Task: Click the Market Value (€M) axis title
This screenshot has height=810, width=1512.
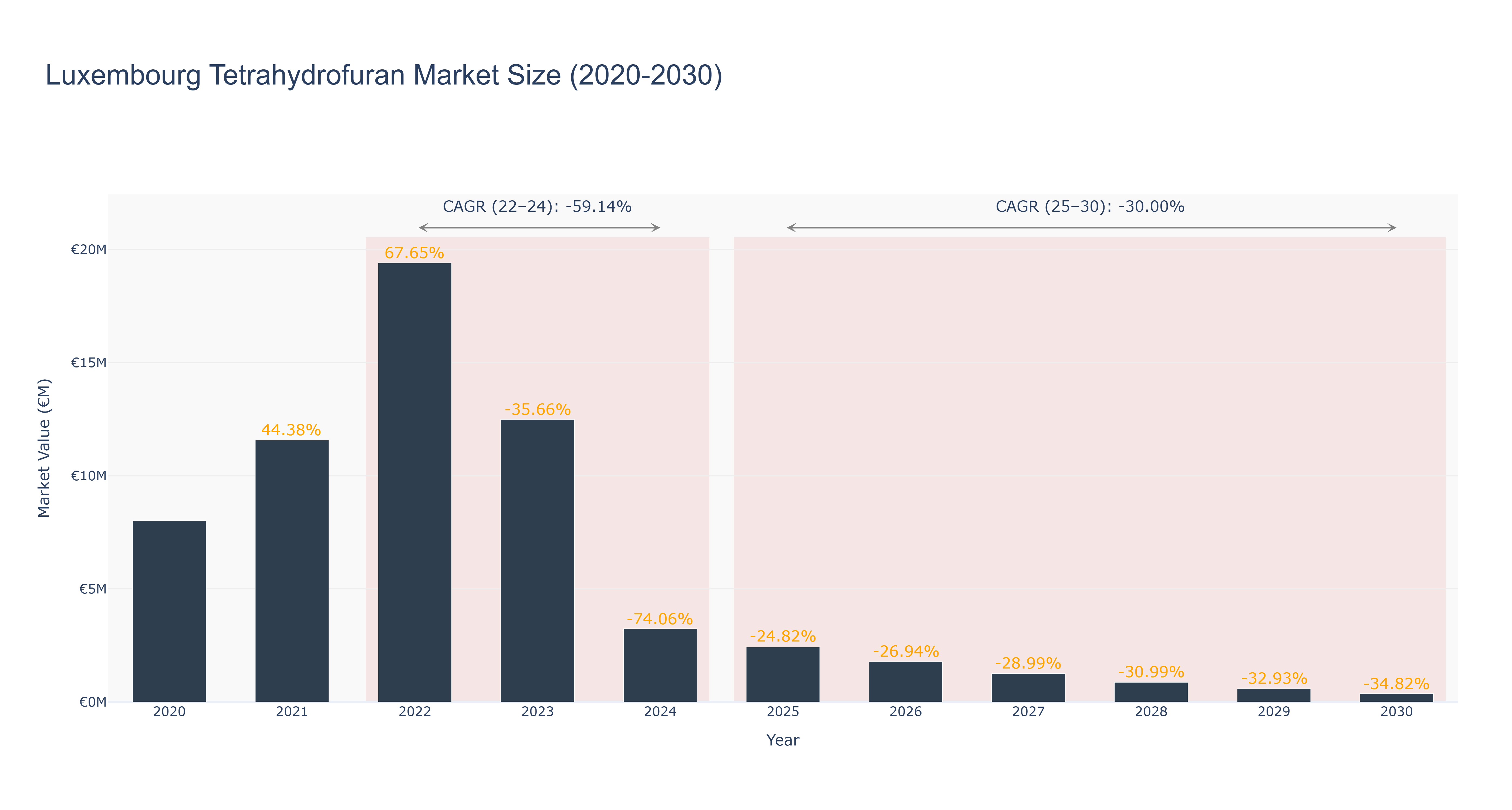Action: [x=44, y=448]
